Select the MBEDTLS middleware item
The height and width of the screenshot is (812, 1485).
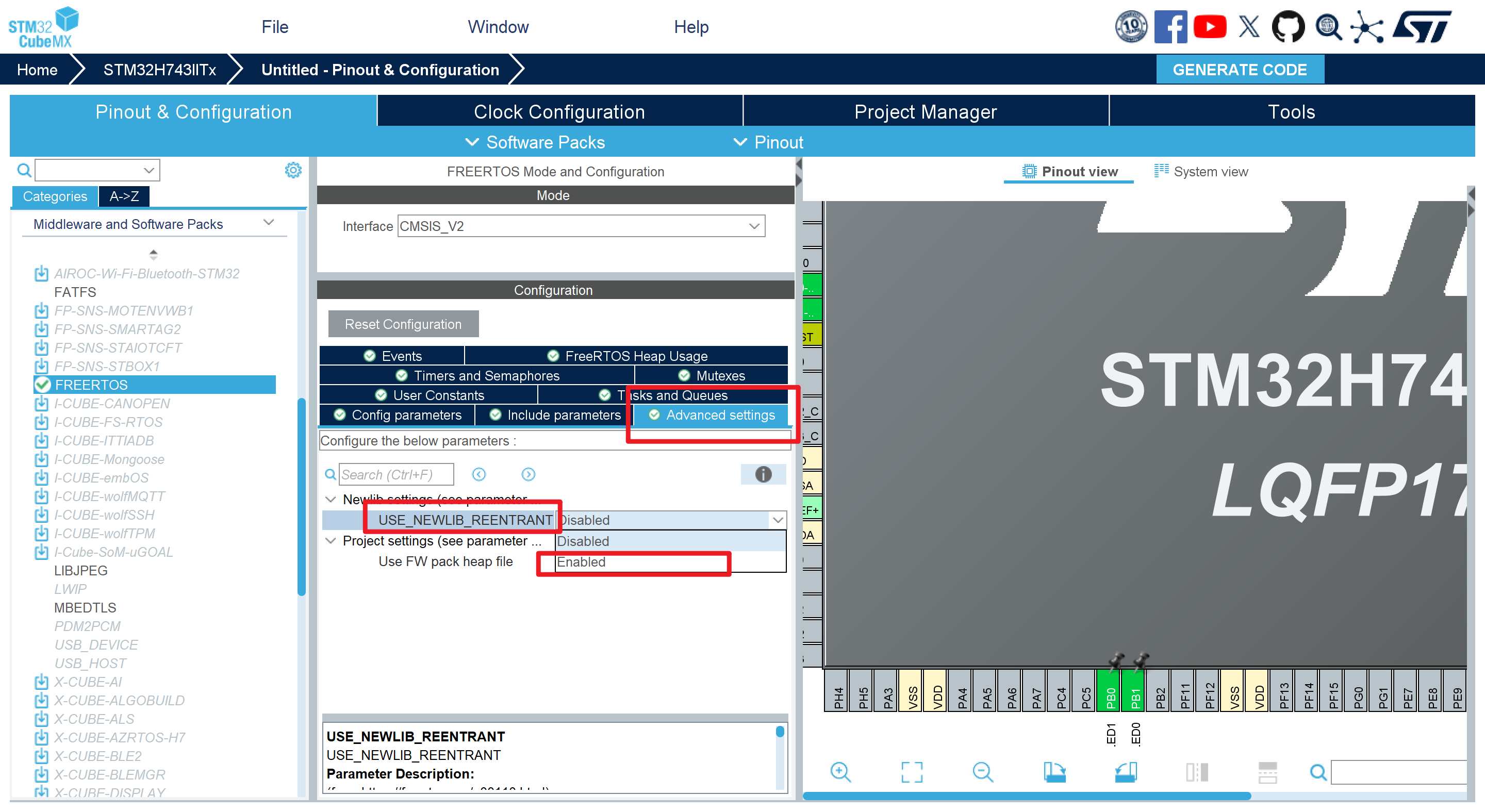point(85,607)
